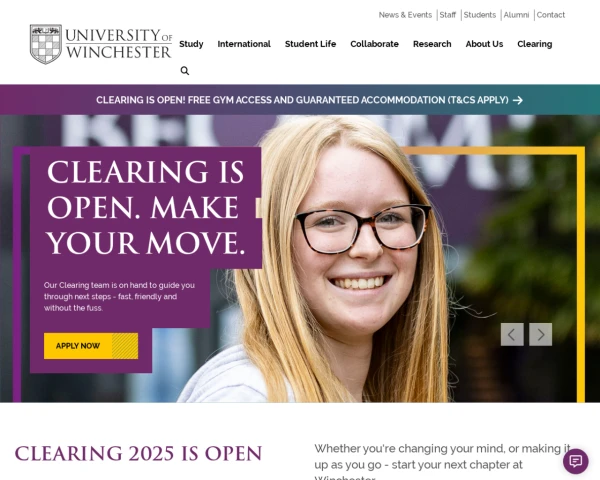Open the site search magnifier icon
This screenshot has height=480, width=600.
(184, 71)
